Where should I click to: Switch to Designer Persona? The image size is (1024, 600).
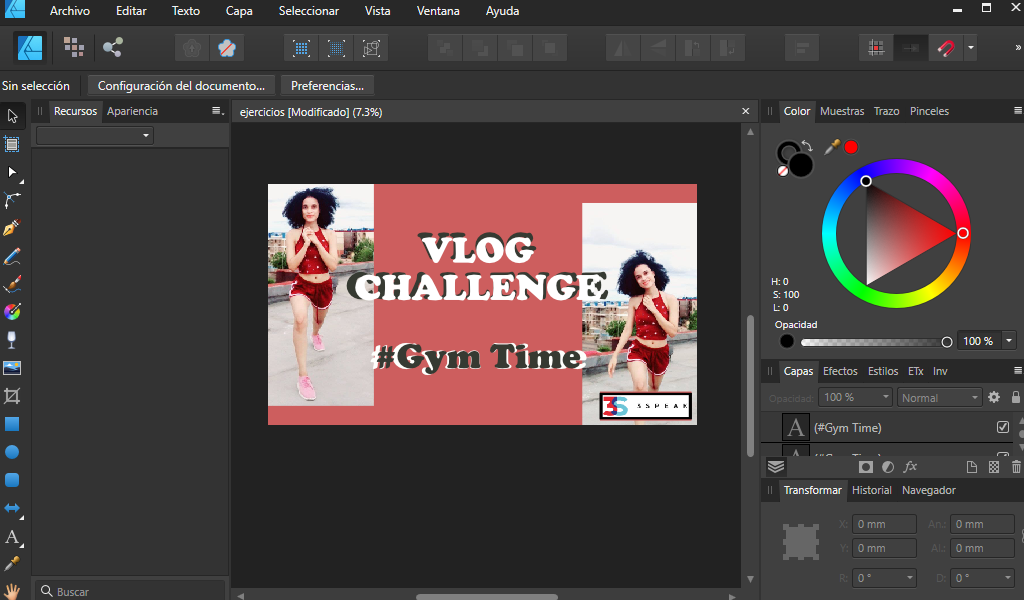coord(30,48)
